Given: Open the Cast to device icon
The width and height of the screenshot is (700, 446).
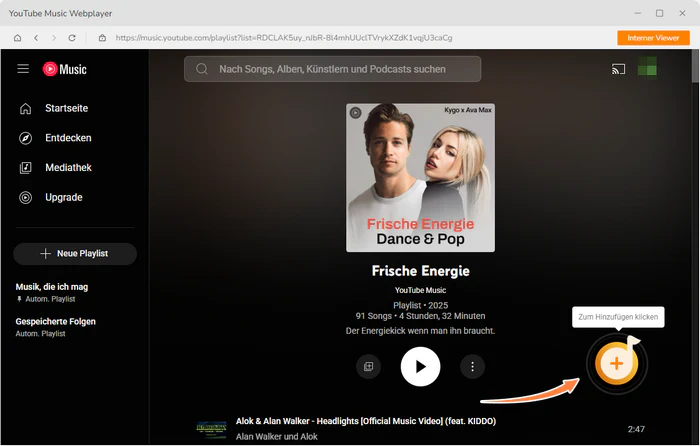Looking at the screenshot, I should pos(618,69).
